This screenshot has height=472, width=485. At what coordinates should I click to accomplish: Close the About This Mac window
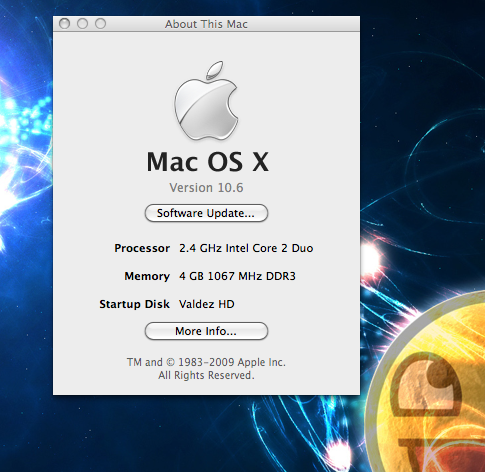pos(64,24)
